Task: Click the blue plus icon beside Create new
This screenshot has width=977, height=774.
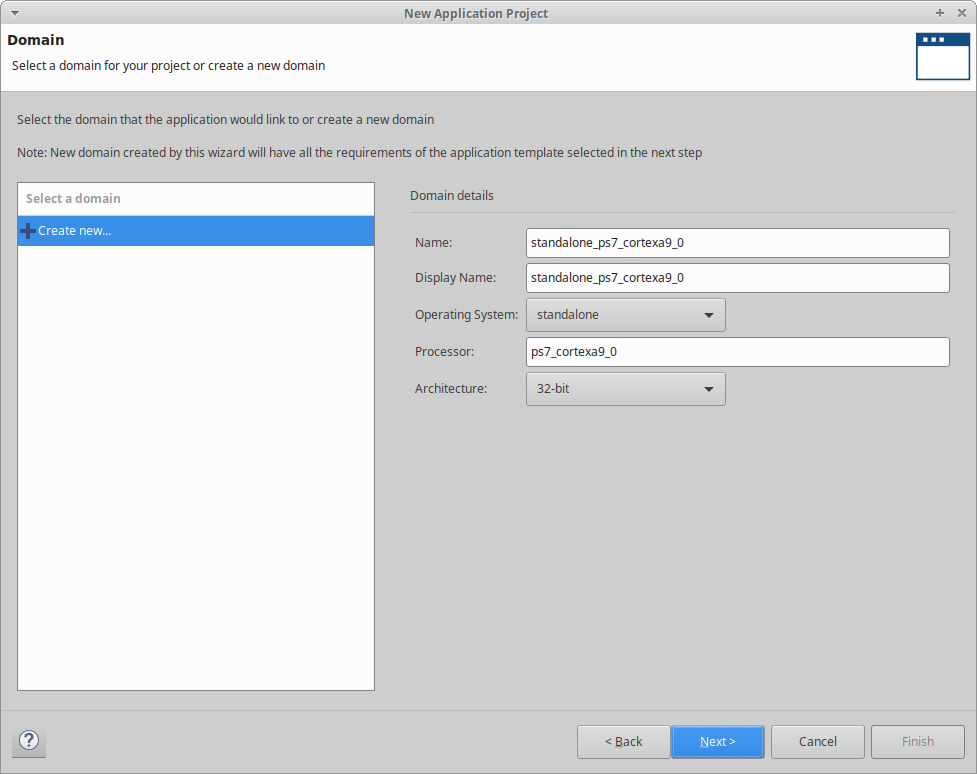Action: (27, 231)
